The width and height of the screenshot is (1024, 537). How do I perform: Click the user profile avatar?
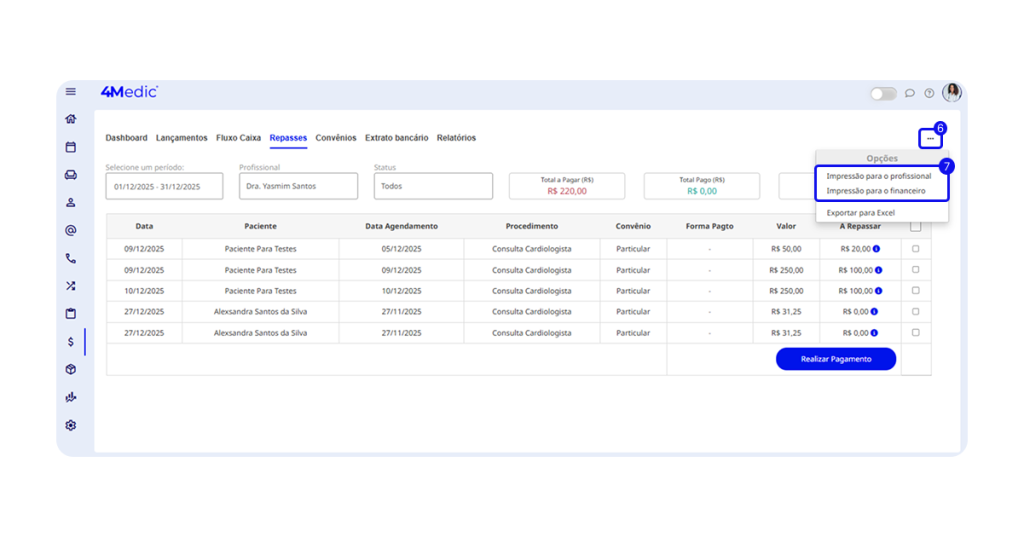952,93
